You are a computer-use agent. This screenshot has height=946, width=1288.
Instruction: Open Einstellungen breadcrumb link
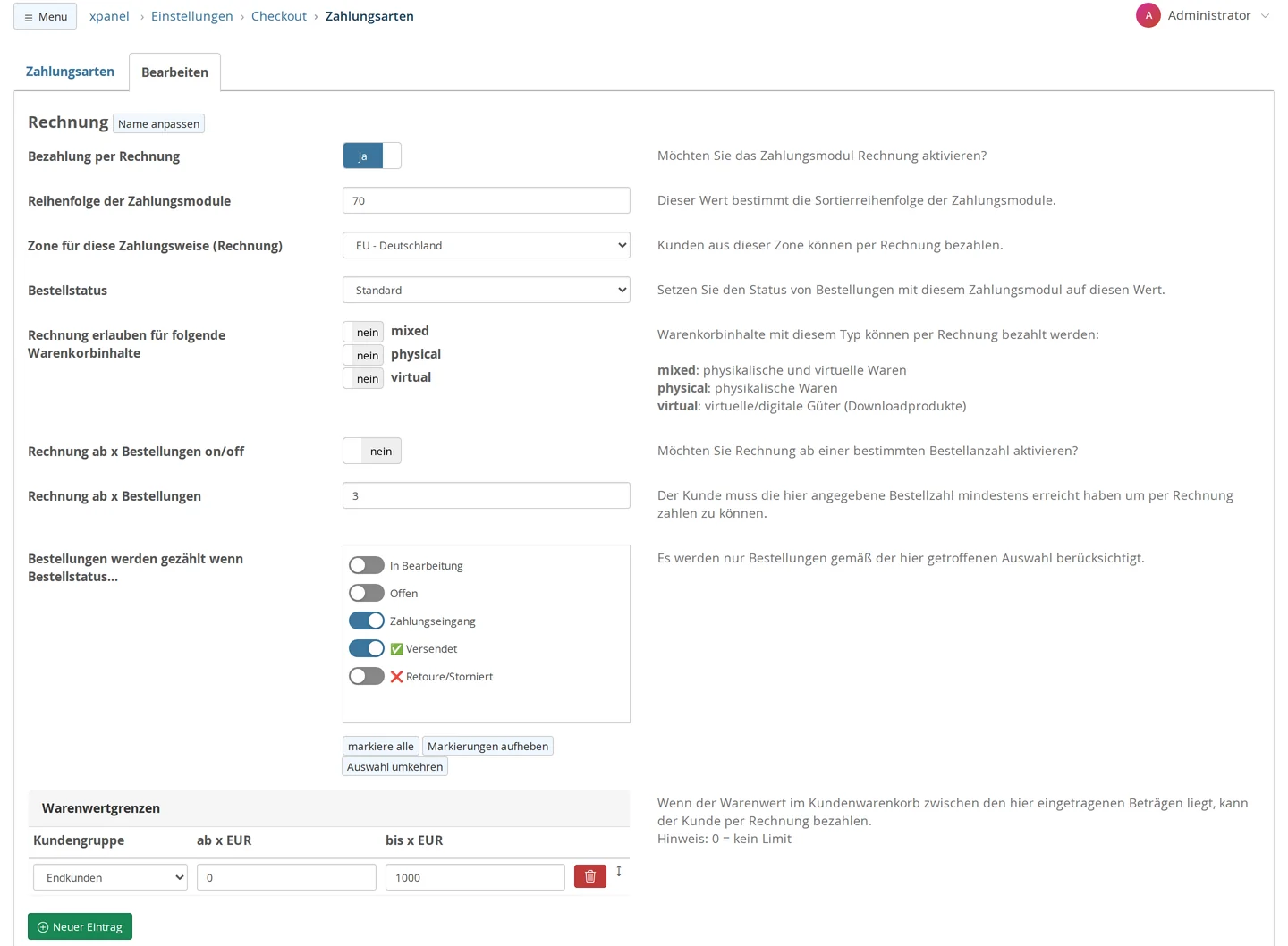click(x=192, y=16)
